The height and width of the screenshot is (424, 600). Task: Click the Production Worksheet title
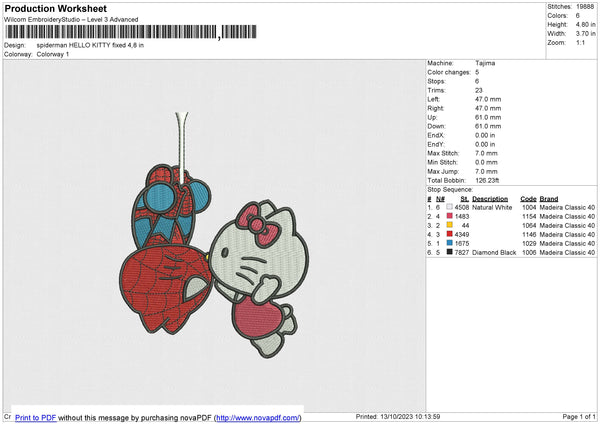[55, 8]
